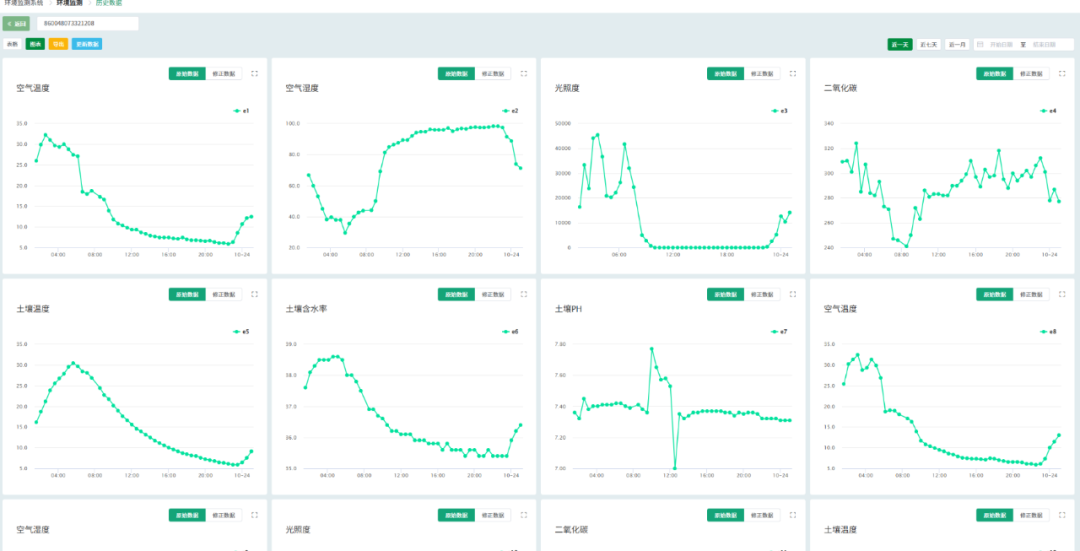Viewport: 1080px width, 551px height.
Task: Go back with the 返回 button
Action: pyautogui.click(x=16, y=23)
